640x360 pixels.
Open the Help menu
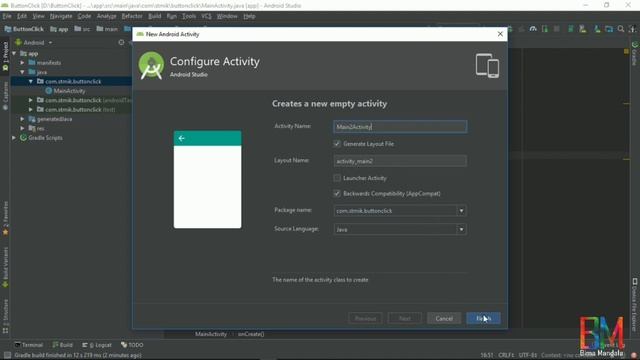249,16
